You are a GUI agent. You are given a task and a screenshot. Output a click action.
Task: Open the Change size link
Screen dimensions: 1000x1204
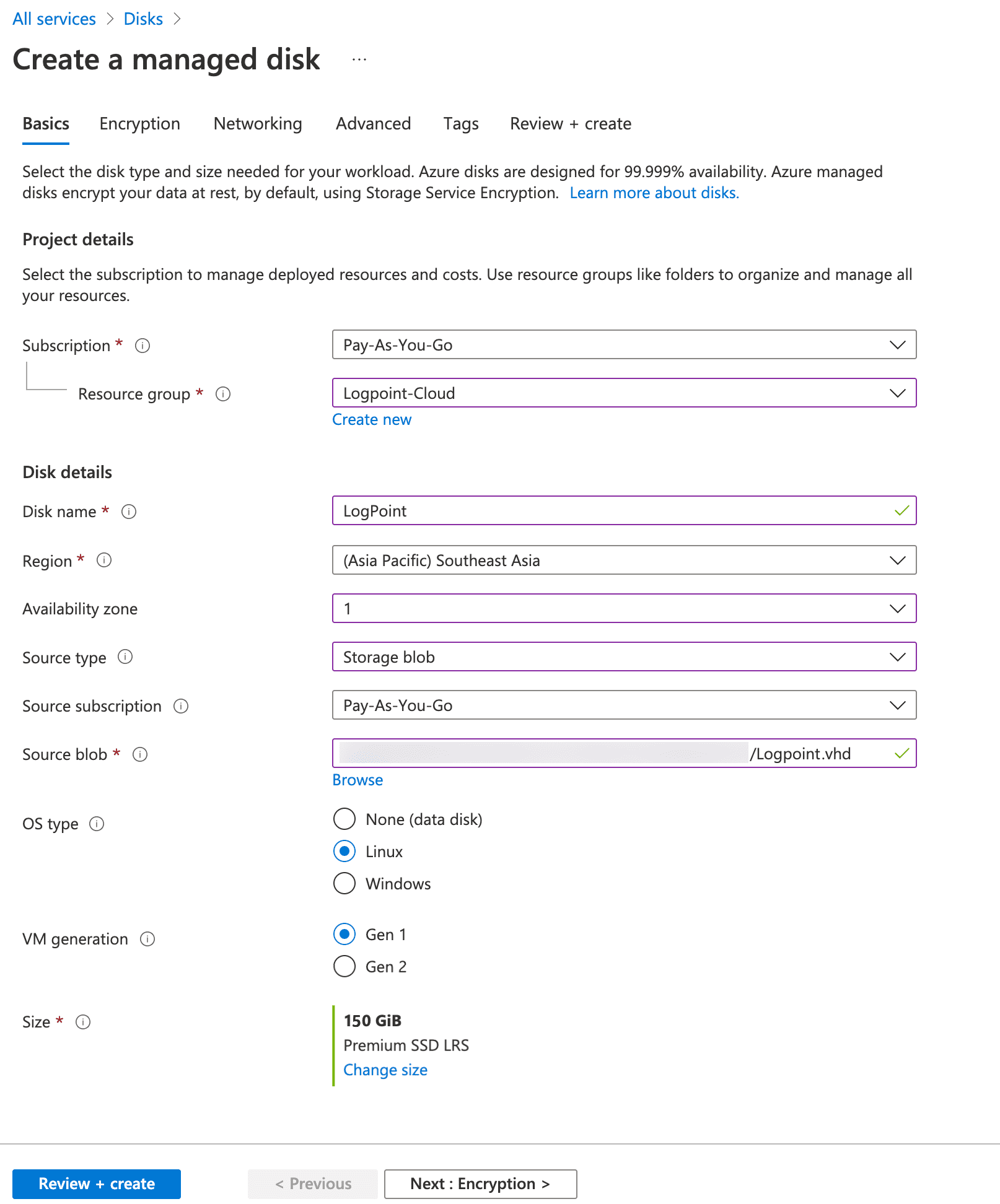[x=385, y=1070]
